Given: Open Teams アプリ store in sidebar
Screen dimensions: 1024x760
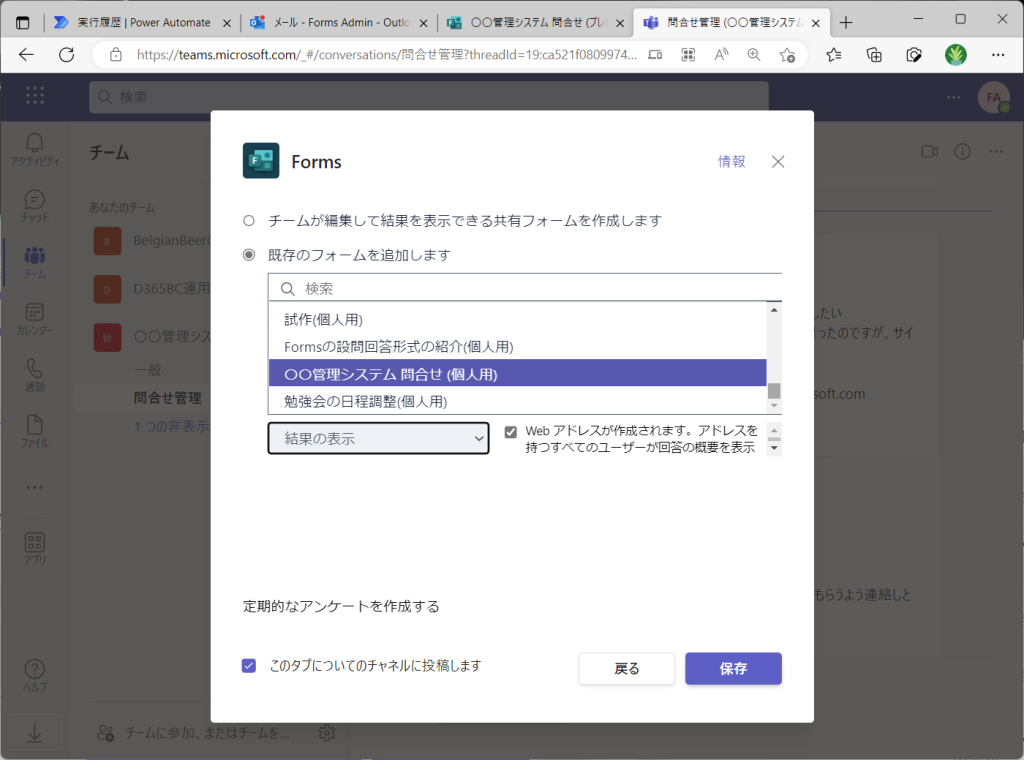Looking at the screenshot, I should [35, 548].
